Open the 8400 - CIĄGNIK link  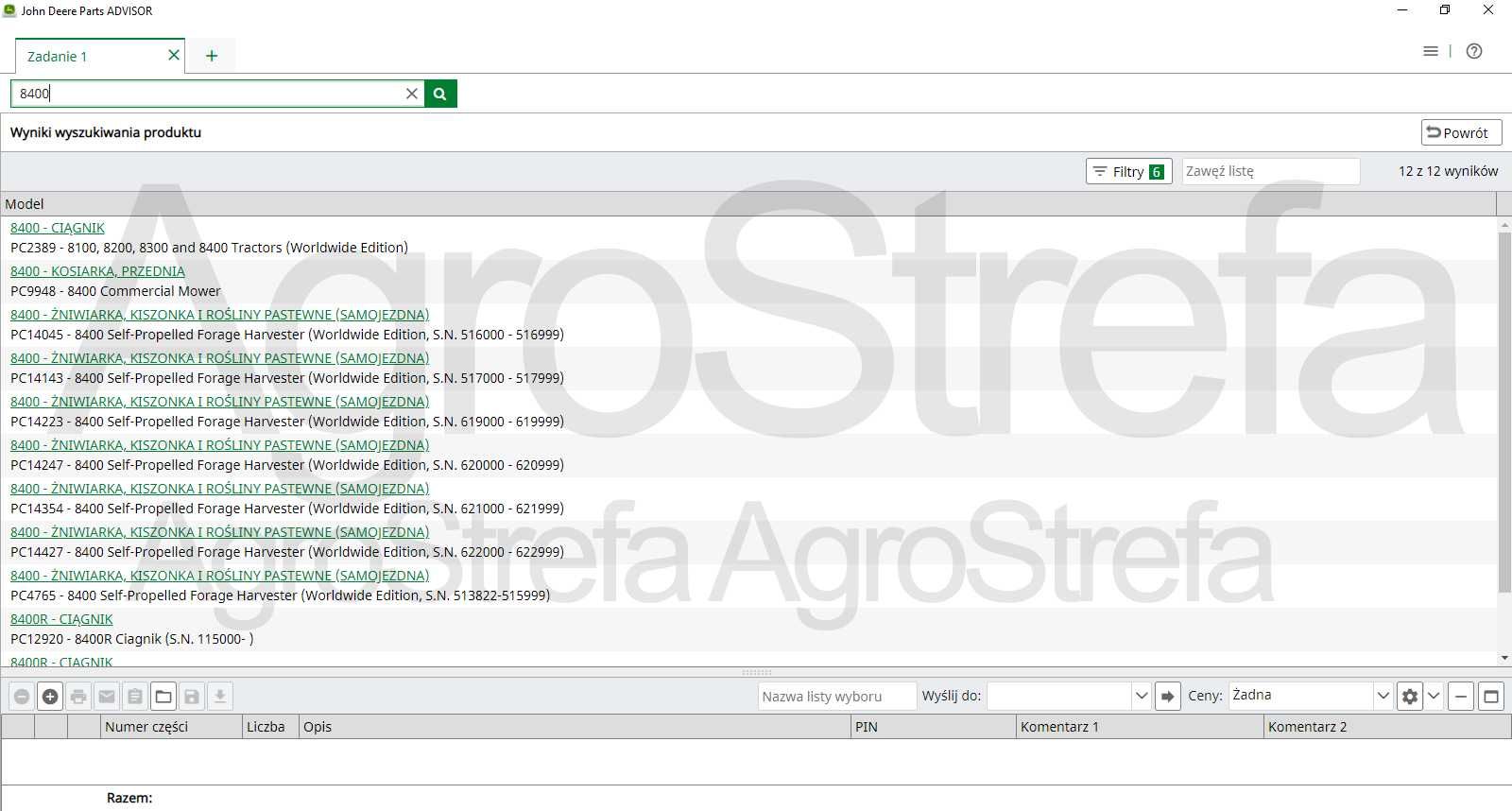coord(58,228)
